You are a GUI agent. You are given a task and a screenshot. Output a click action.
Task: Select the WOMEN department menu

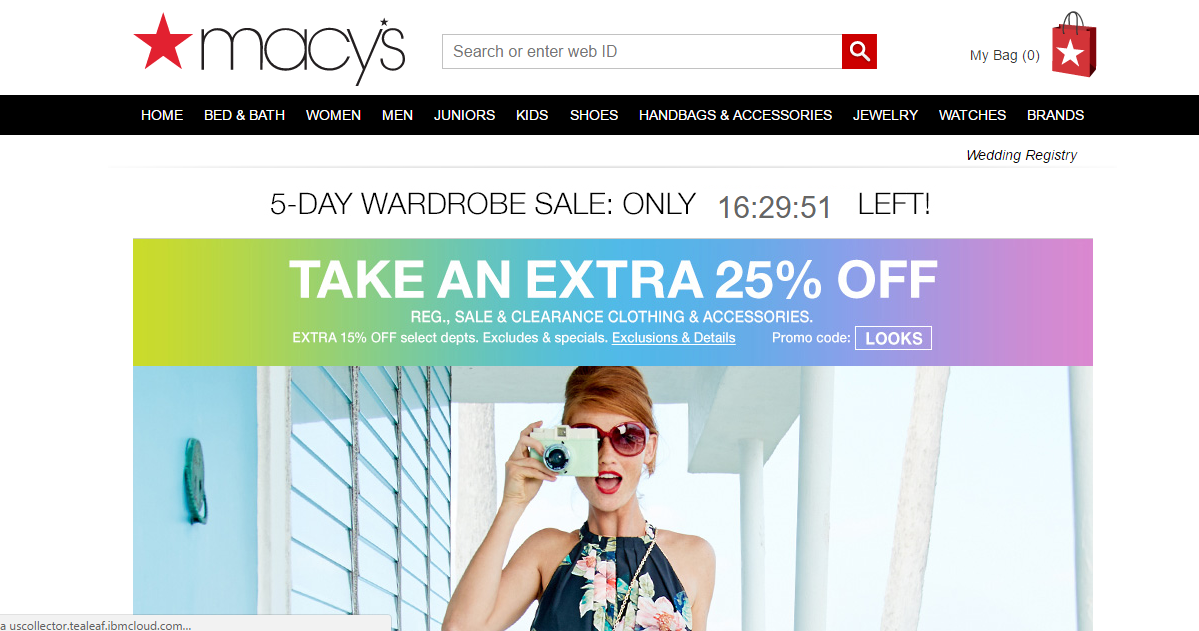333,115
